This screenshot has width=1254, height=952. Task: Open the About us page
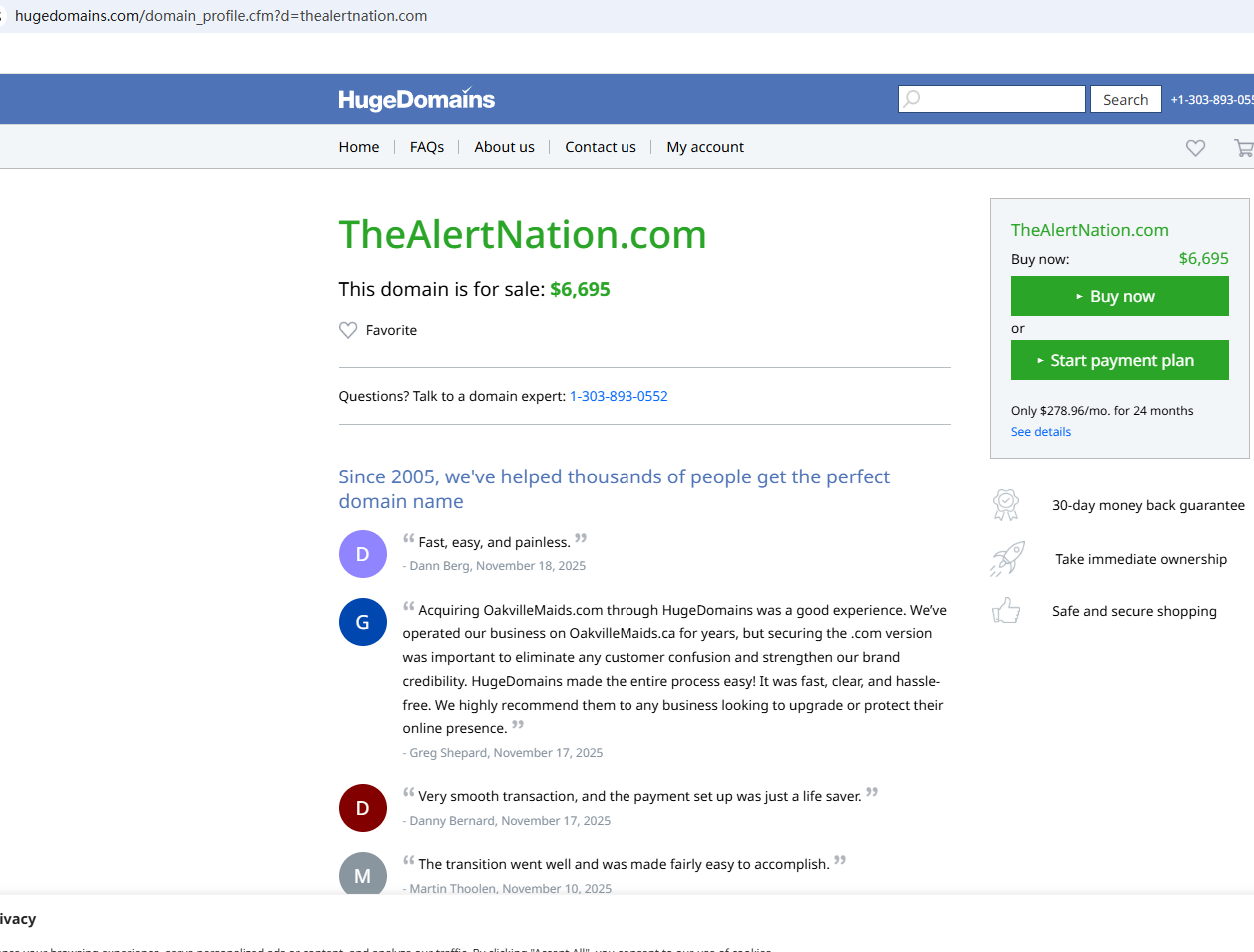pos(504,147)
